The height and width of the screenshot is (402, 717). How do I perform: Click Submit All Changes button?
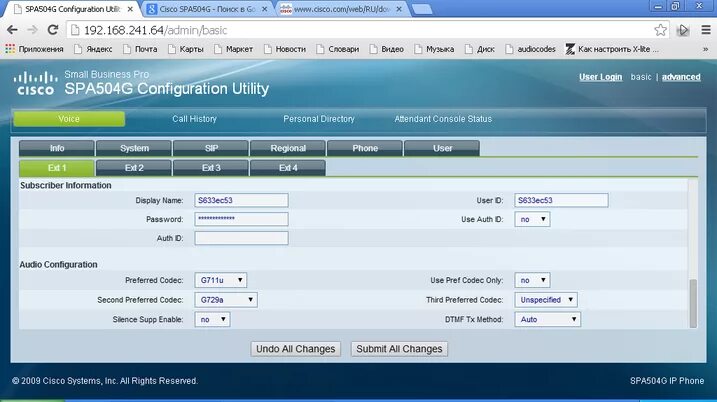click(x=399, y=349)
